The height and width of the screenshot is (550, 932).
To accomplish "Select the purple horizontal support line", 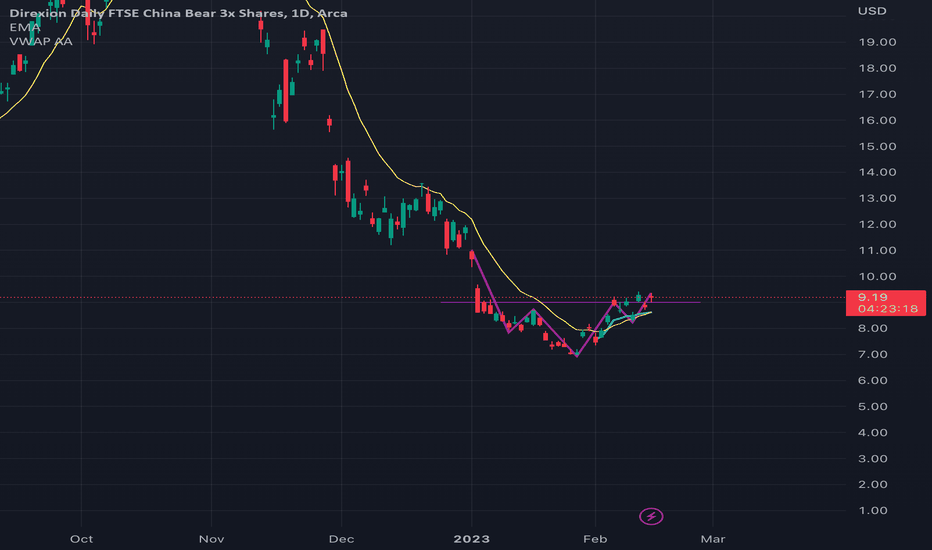I will coord(571,303).
